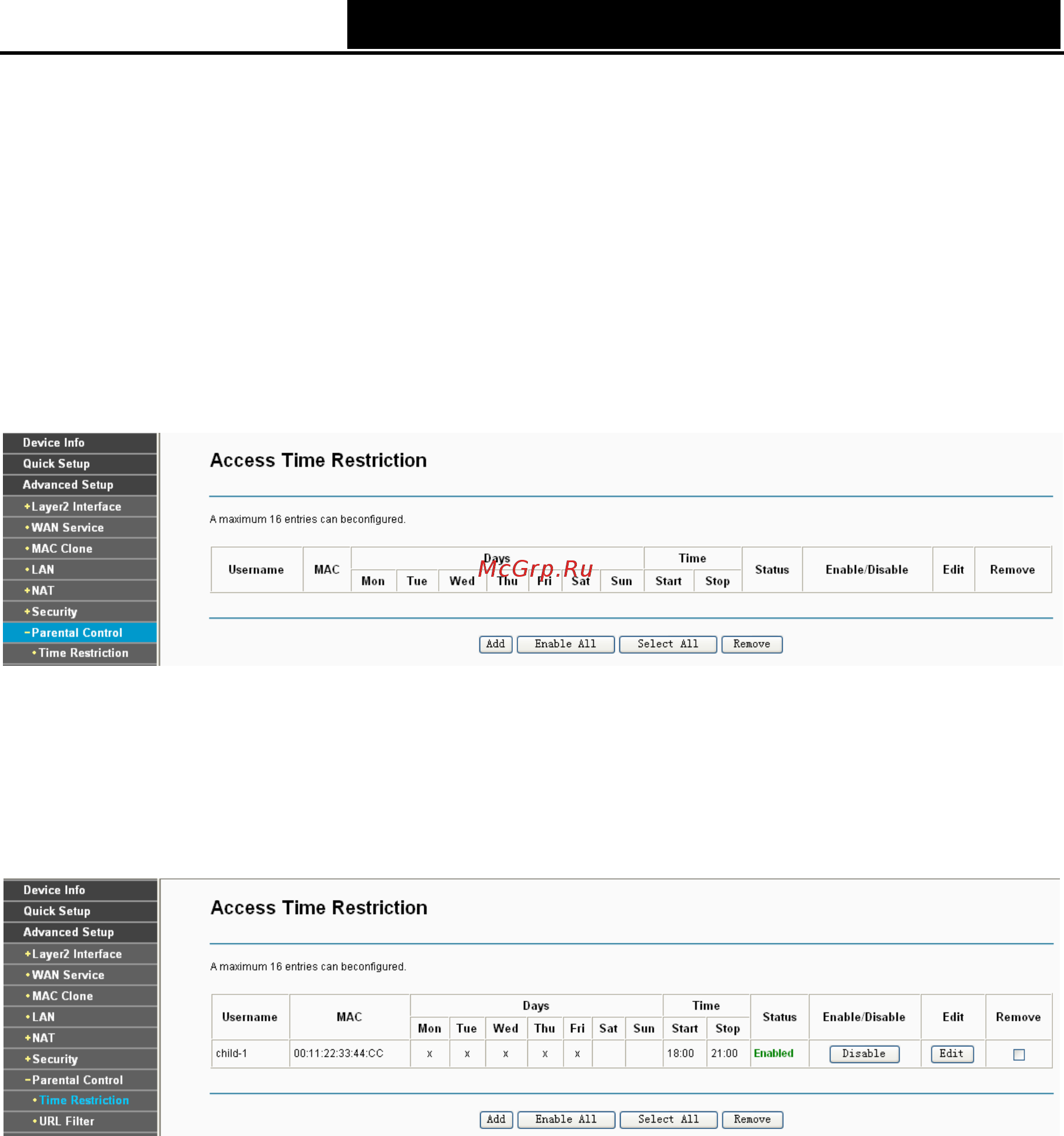Expand NAT in the lower sidebar
1064x1136 pixels.
click(x=80, y=1038)
